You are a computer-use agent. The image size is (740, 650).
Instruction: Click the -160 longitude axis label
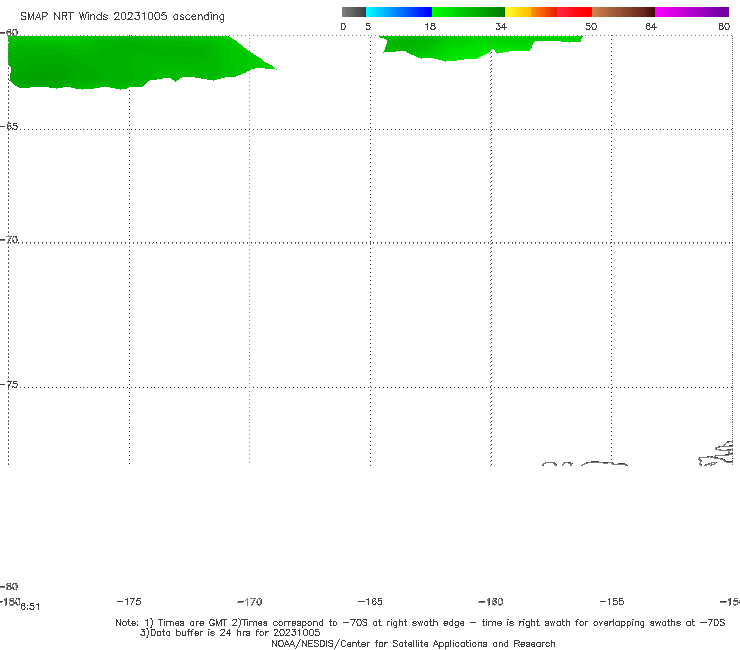[x=491, y=601]
